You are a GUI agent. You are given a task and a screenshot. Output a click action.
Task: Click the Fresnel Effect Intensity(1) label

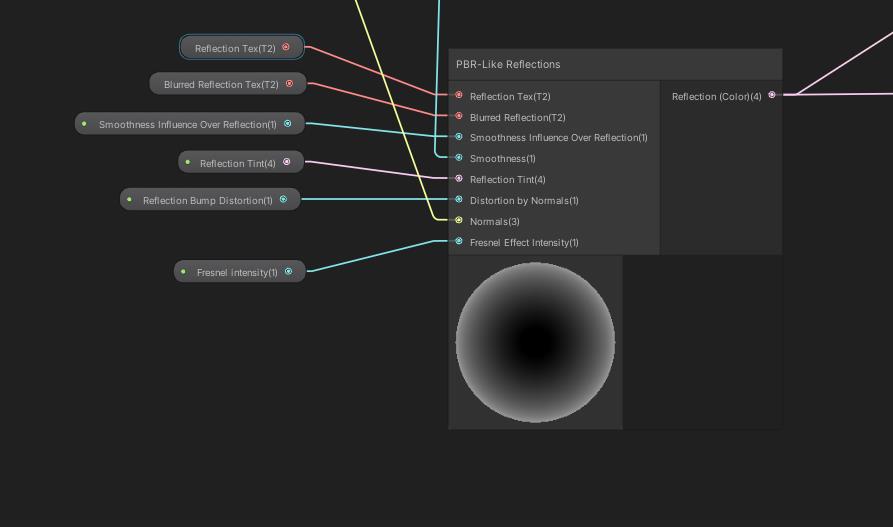(524, 243)
